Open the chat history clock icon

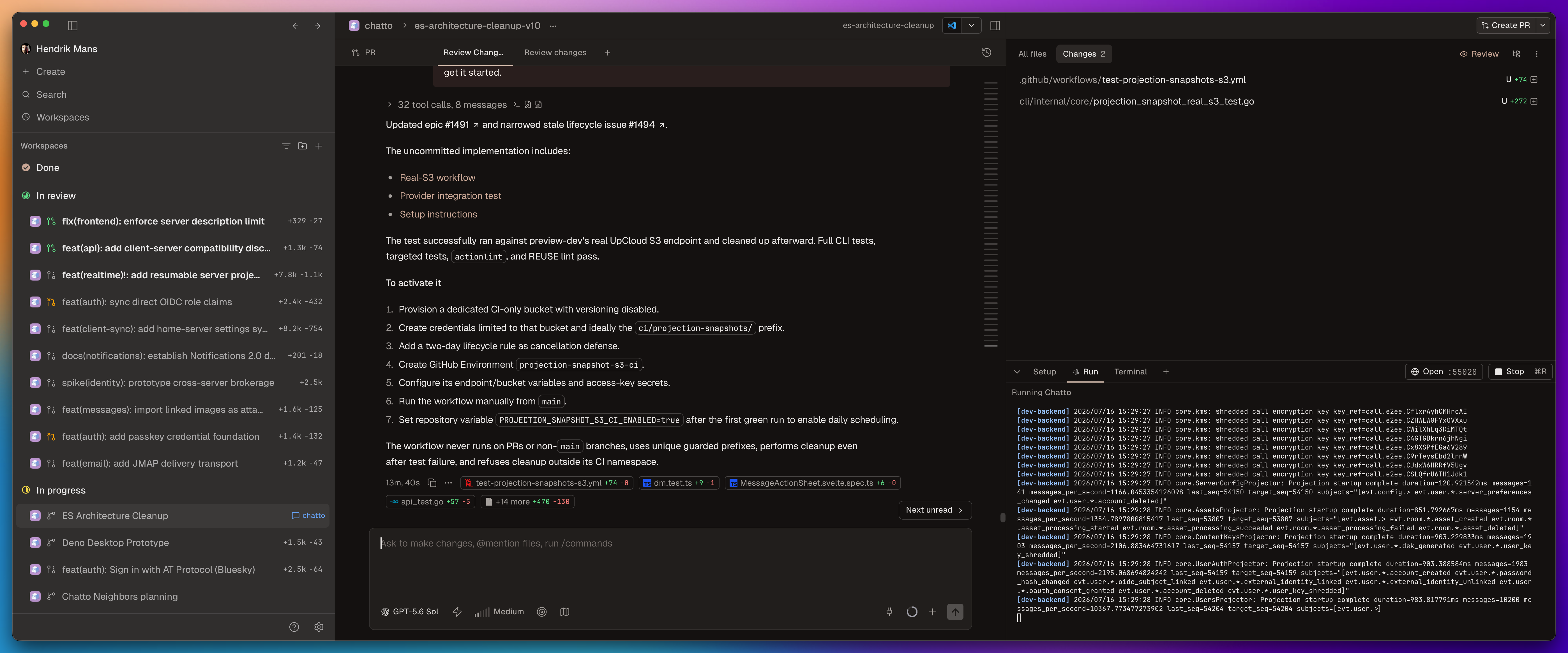[x=987, y=53]
